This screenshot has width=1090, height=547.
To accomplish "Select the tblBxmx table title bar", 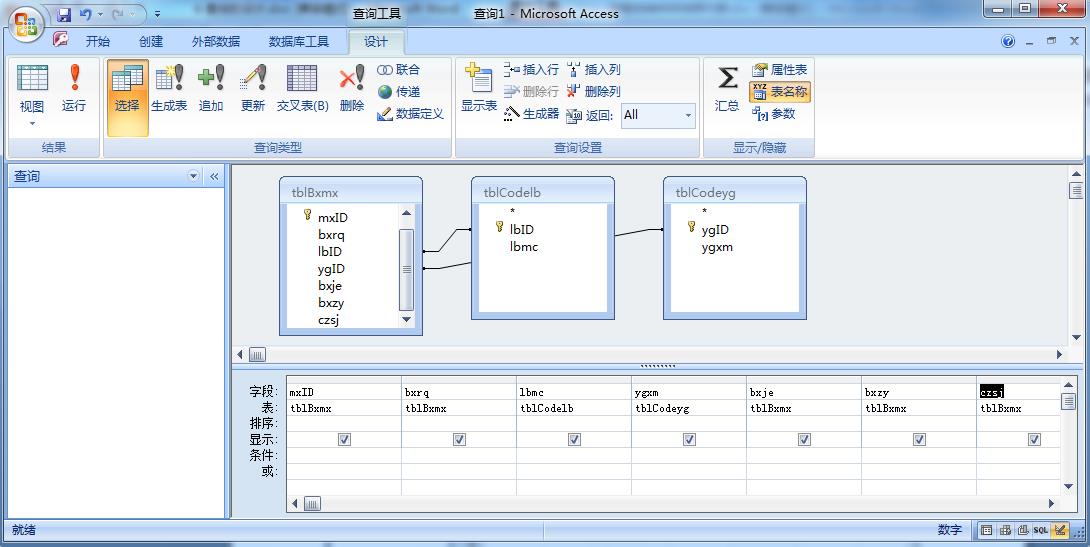I will tap(351, 192).
